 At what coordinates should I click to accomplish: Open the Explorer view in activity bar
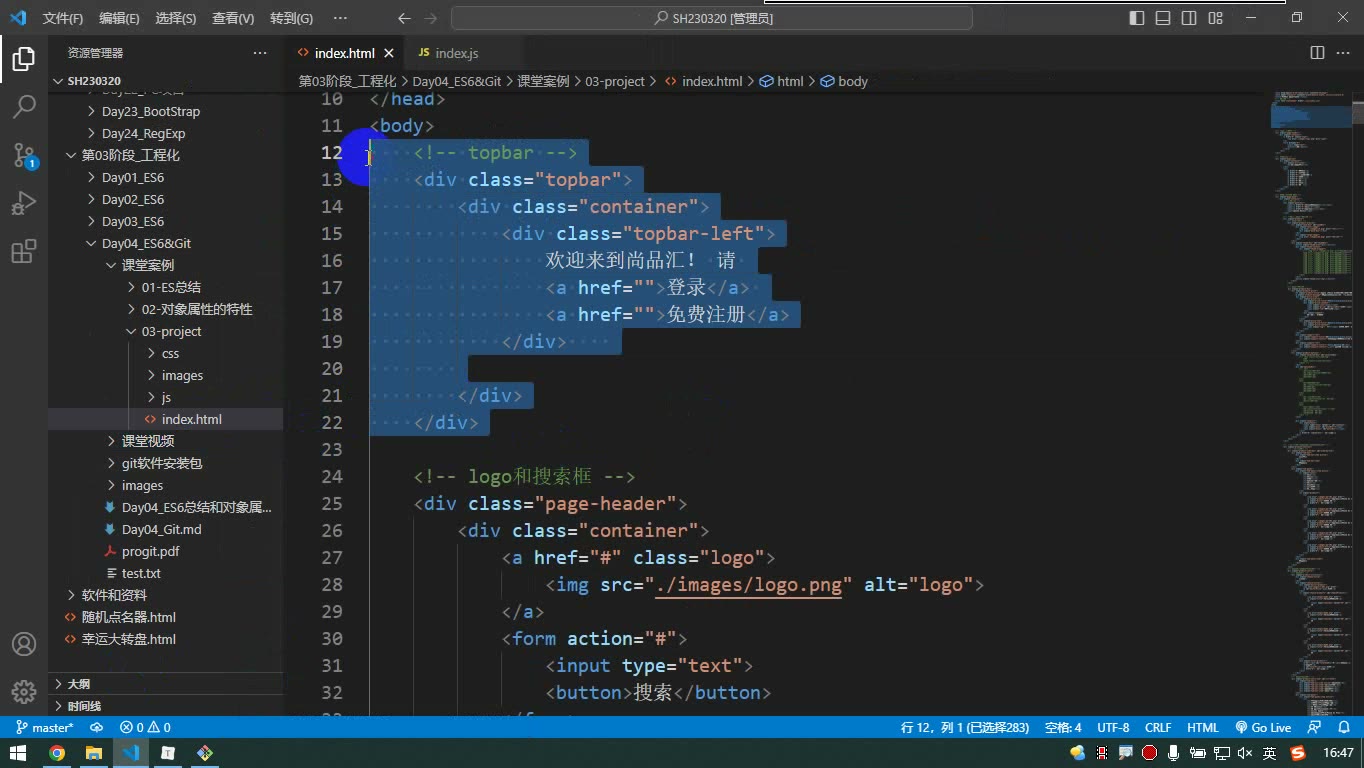(x=24, y=58)
